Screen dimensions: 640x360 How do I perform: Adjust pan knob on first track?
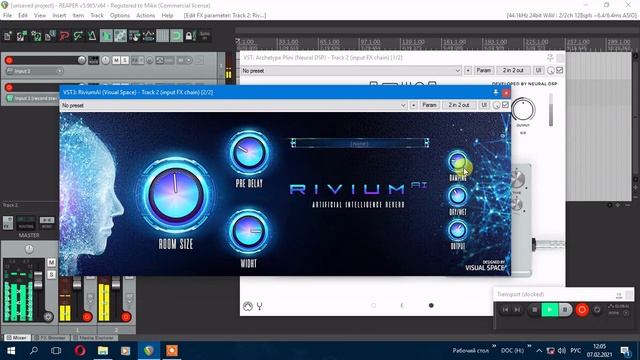[105, 60]
